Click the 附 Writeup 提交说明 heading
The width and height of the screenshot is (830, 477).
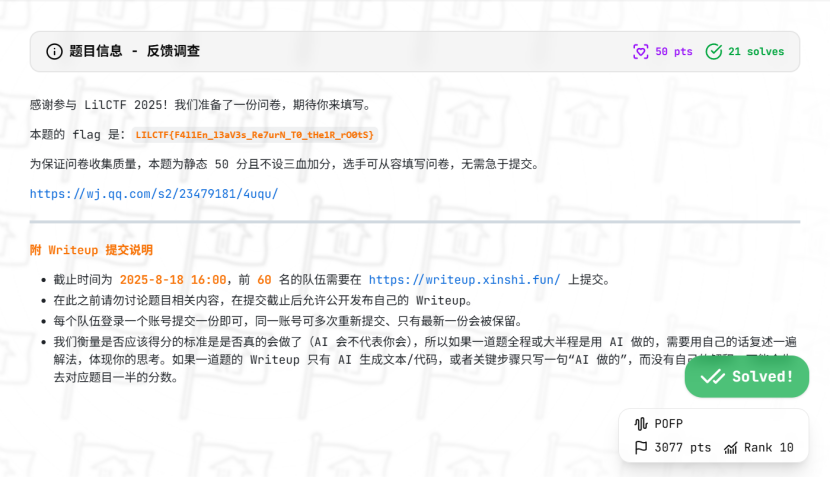[x=91, y=250]
